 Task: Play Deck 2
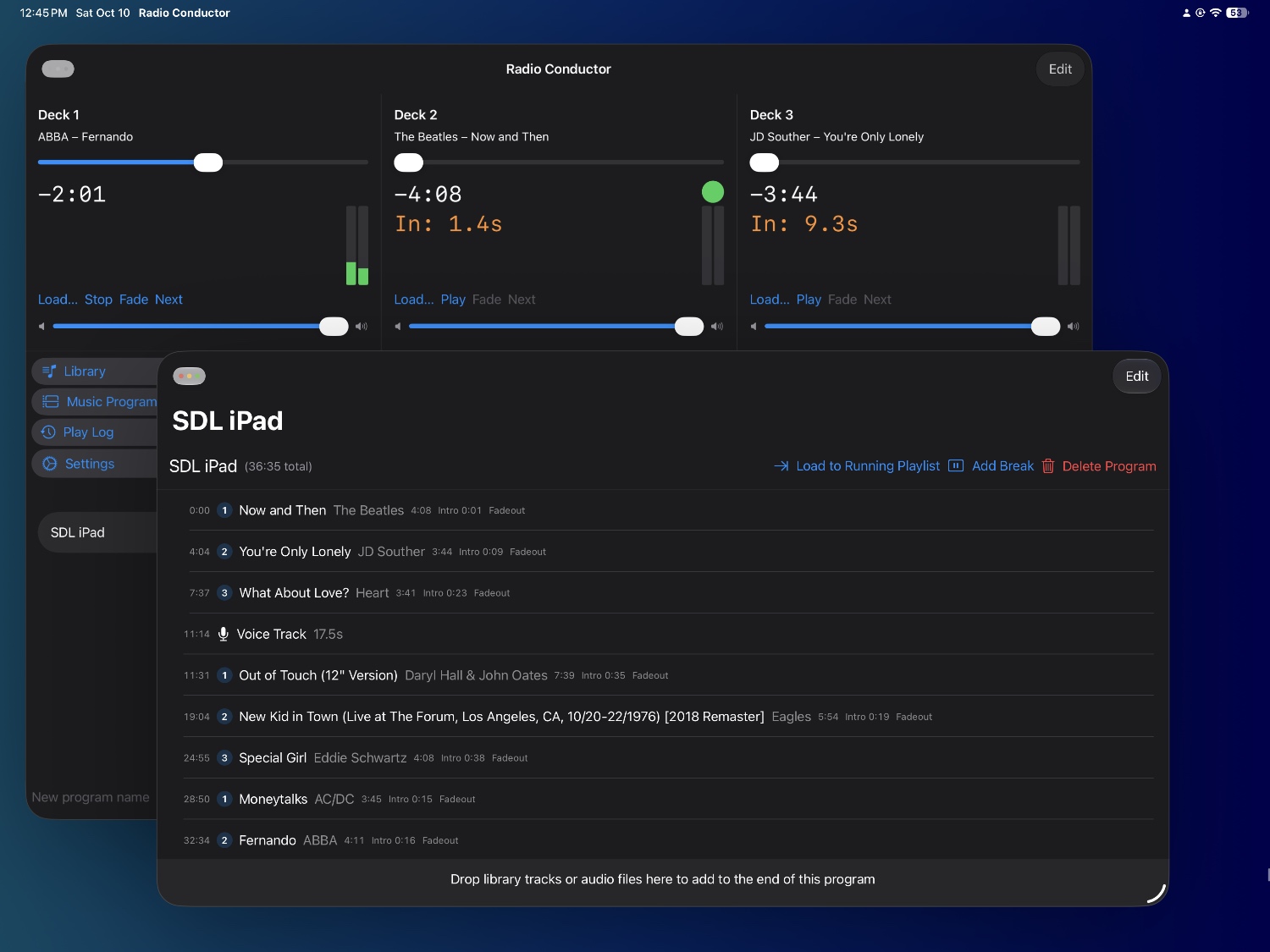point(453,300)
